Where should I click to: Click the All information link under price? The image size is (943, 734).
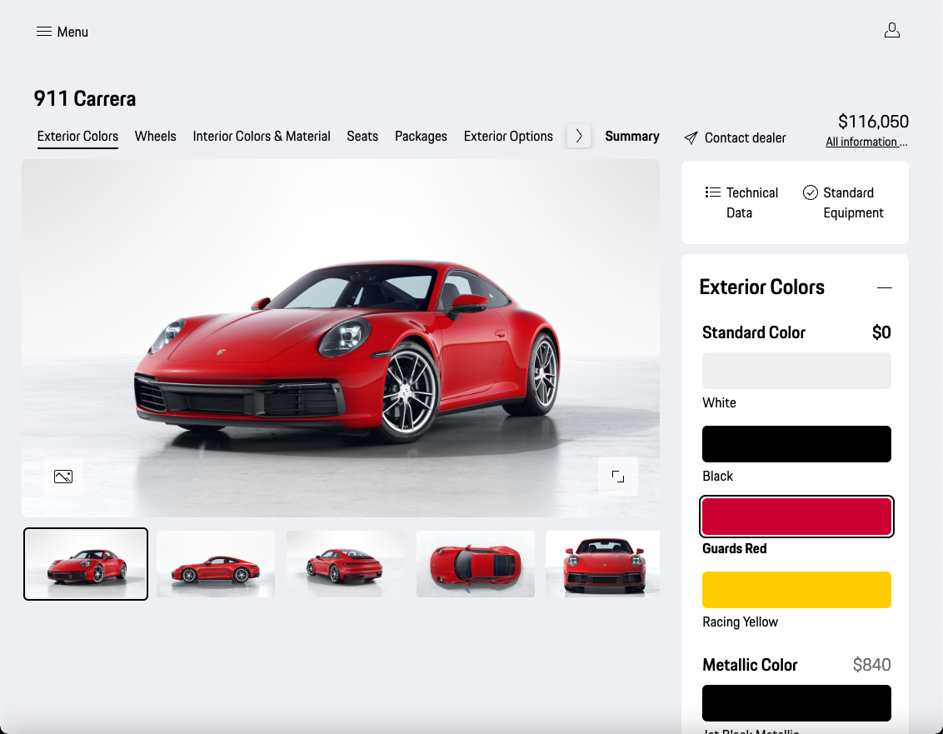click(x=866, y=142)
